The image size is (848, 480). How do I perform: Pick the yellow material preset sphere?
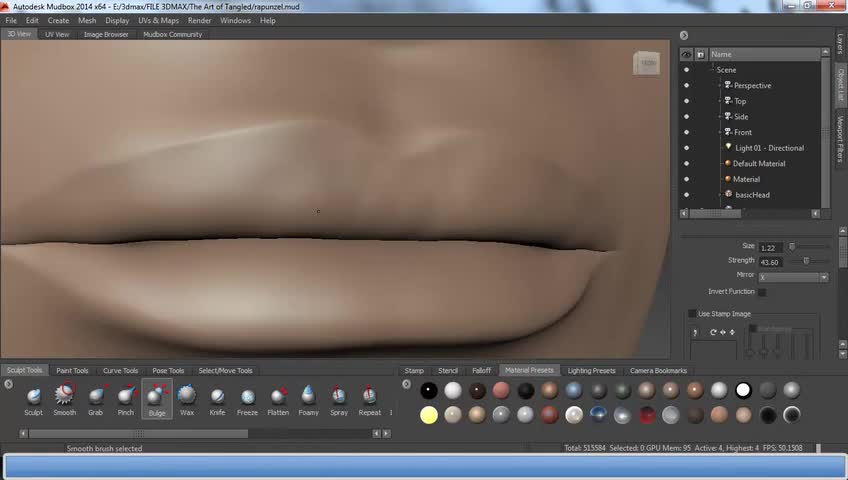pos(429,415)
